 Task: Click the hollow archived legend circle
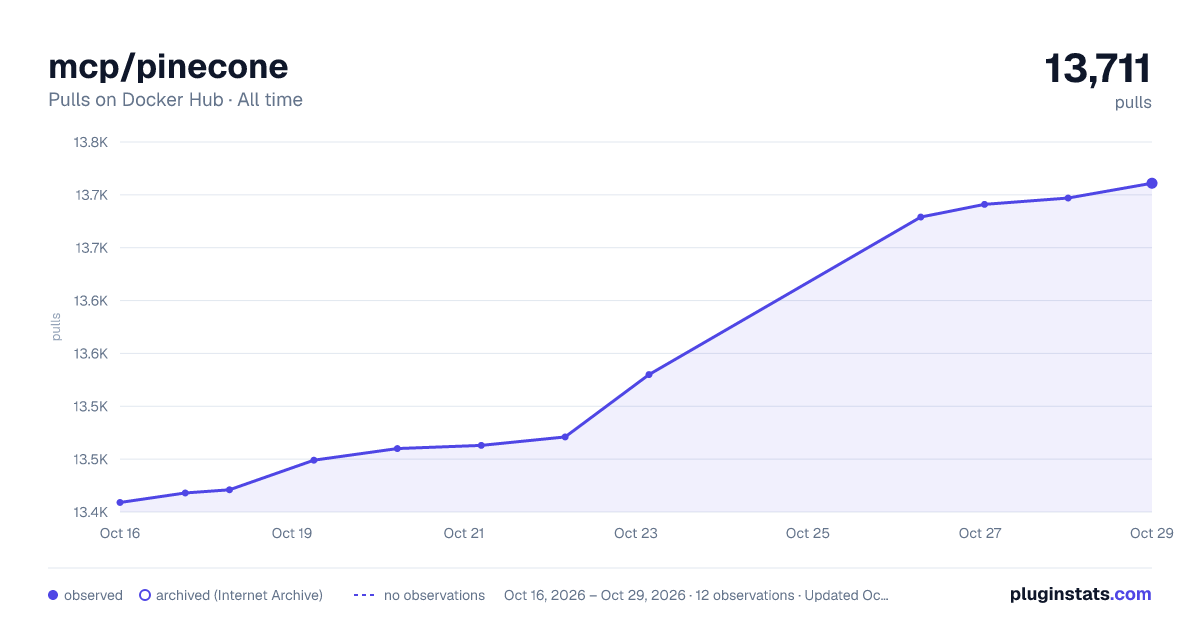[145, 595]
